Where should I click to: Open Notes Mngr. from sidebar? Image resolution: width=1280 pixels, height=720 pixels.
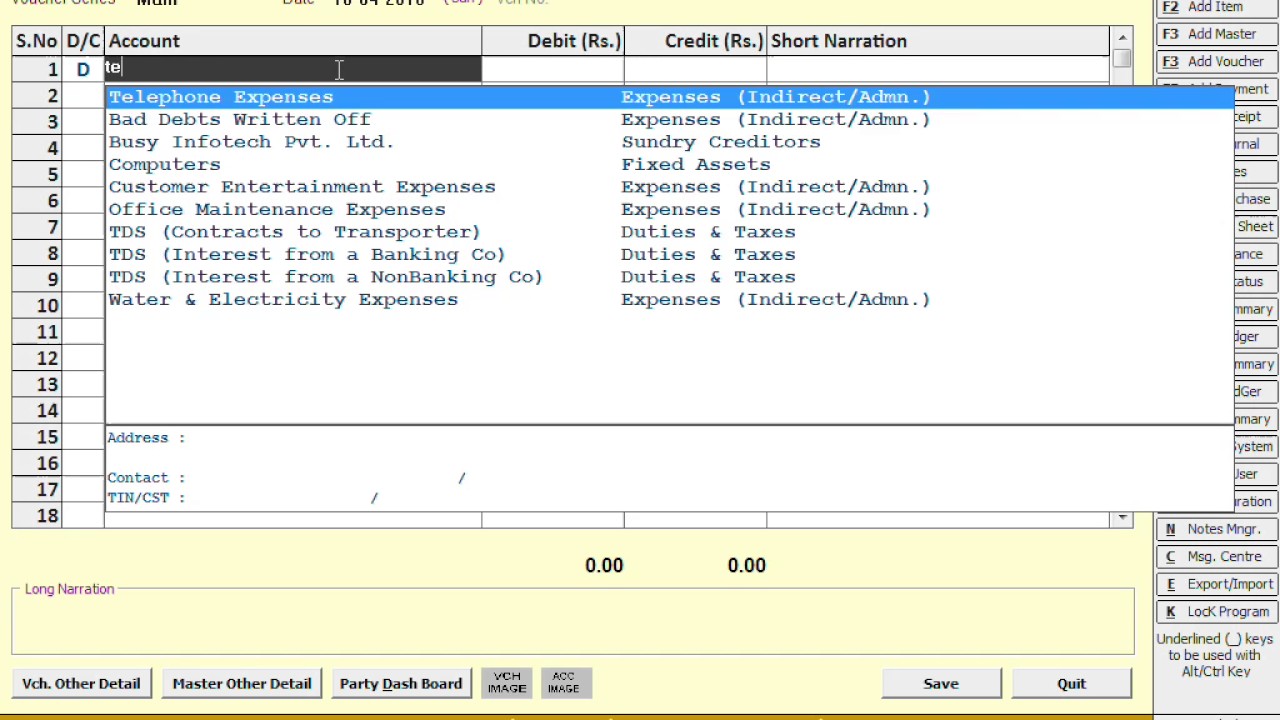click(x=1216, y=529)
